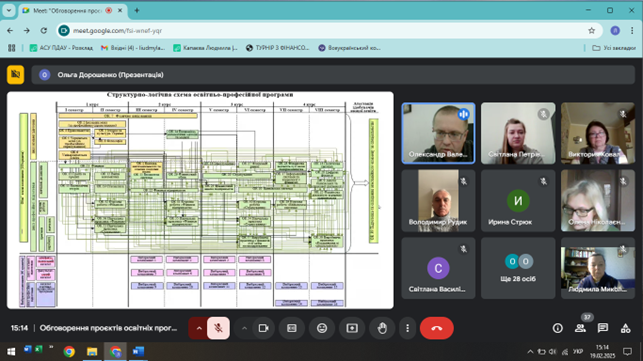Start presenting with share screen icon
Viewport: 643px width, 361px height.
pos(352,328)
